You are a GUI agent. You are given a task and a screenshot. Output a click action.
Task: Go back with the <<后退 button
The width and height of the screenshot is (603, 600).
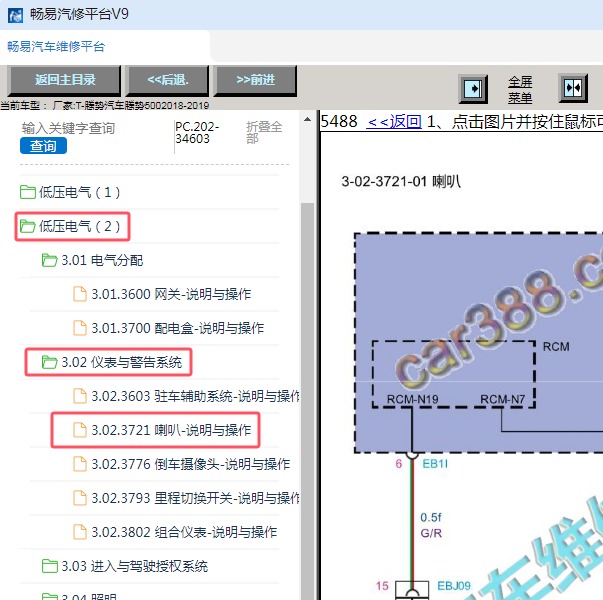click(168, 80)
